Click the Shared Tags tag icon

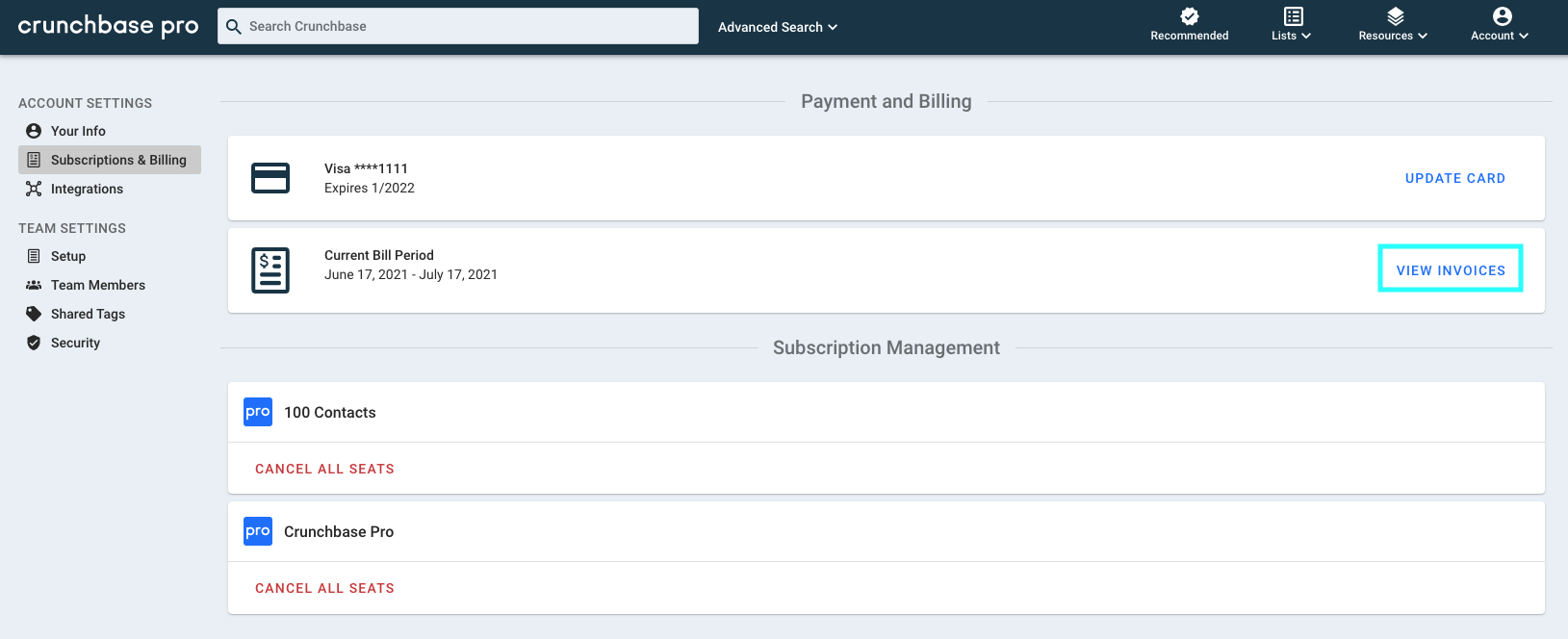[x=34, y=314]
